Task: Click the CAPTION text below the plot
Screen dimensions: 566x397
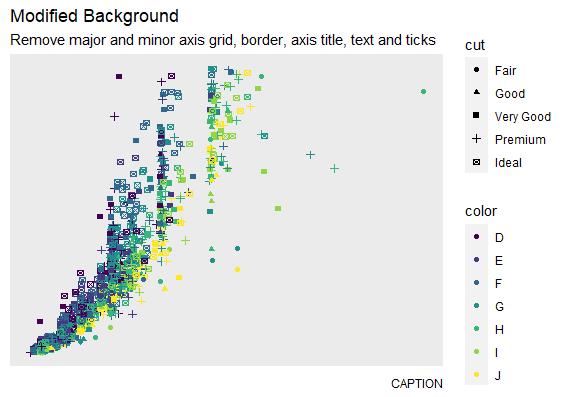Action: point(417,384)
